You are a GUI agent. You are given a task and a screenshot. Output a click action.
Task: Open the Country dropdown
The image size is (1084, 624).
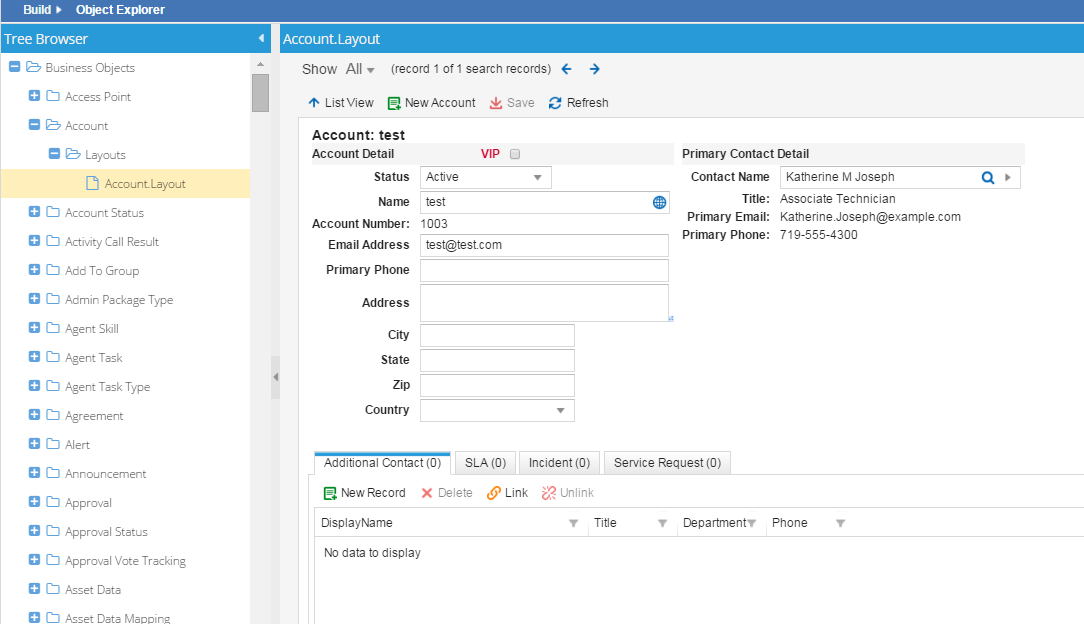point(560,410)
